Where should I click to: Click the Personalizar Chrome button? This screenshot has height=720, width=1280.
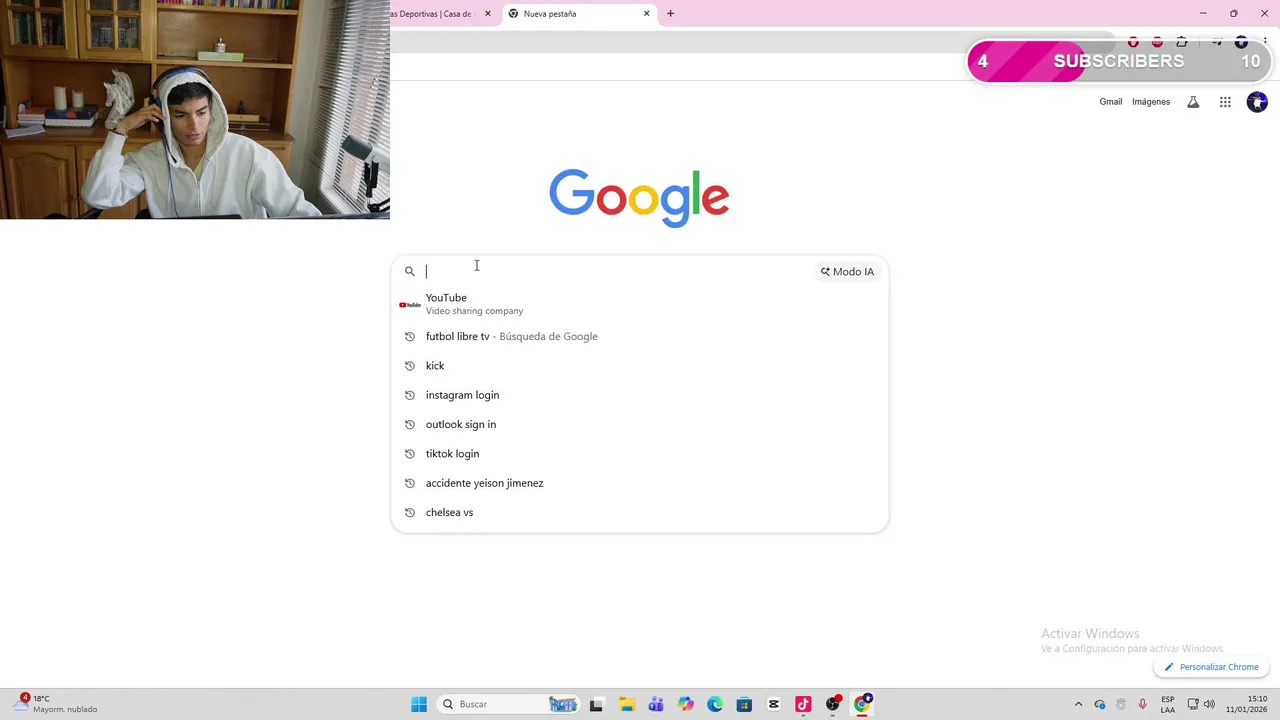(1211, 667)
